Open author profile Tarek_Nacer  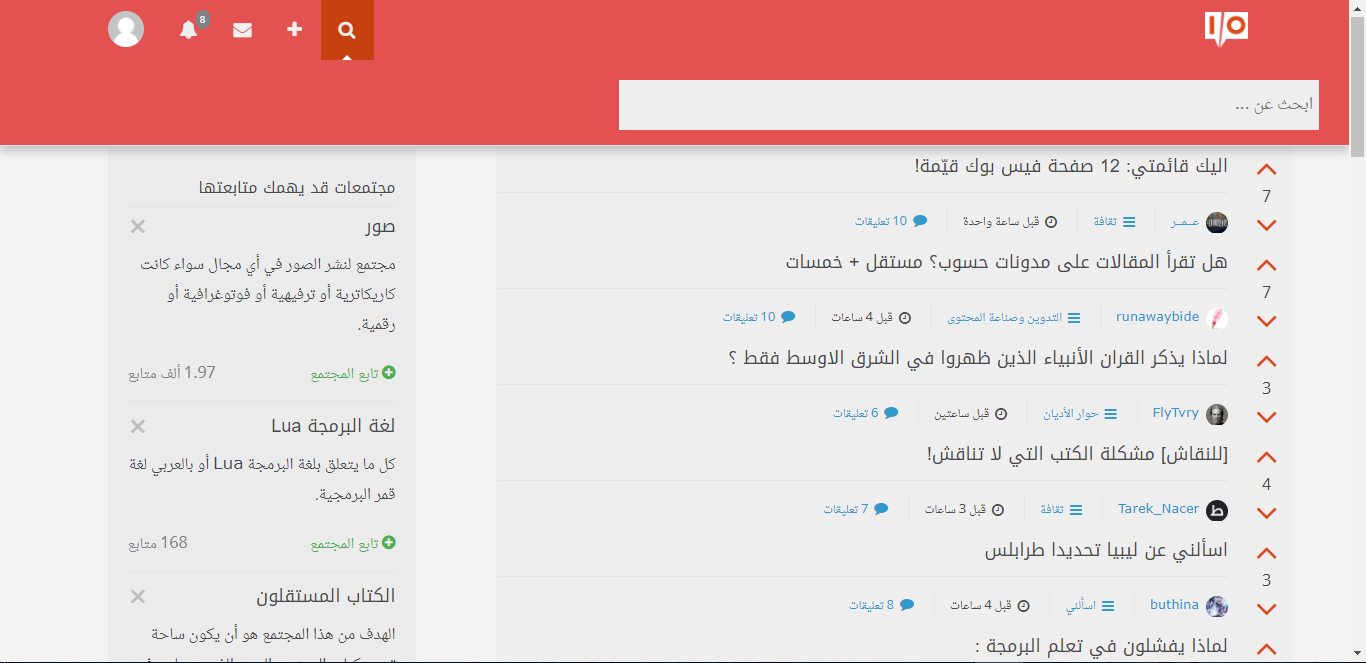point(1158,509)
